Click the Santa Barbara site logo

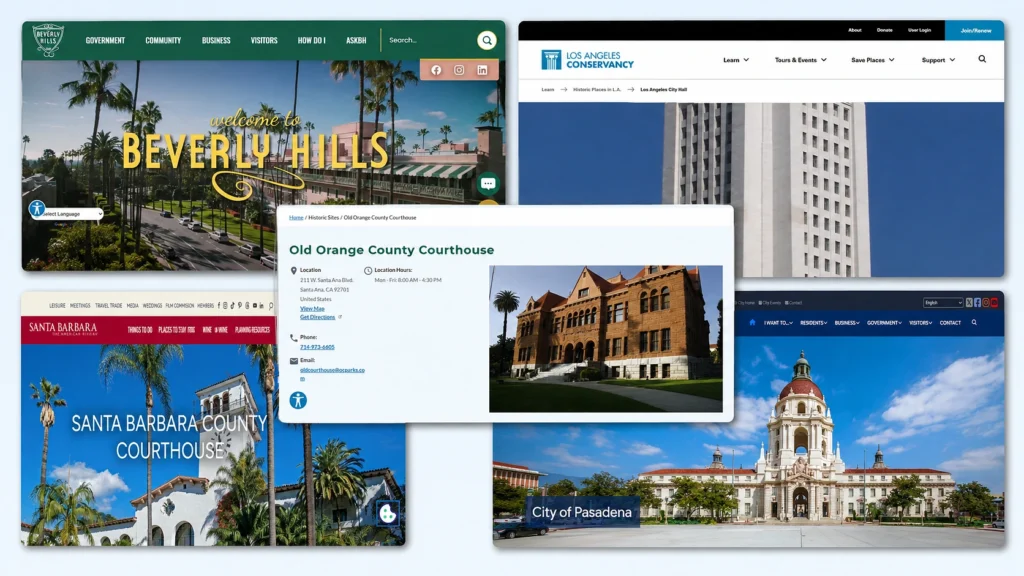[x=63, y=328]
